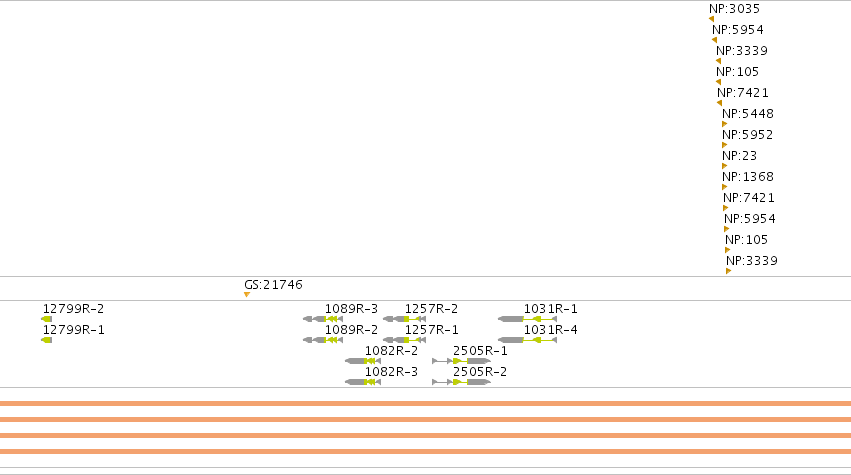Click the GS:21746 label
Viewport: 851px width, 475px height.
tap(273, 285)
